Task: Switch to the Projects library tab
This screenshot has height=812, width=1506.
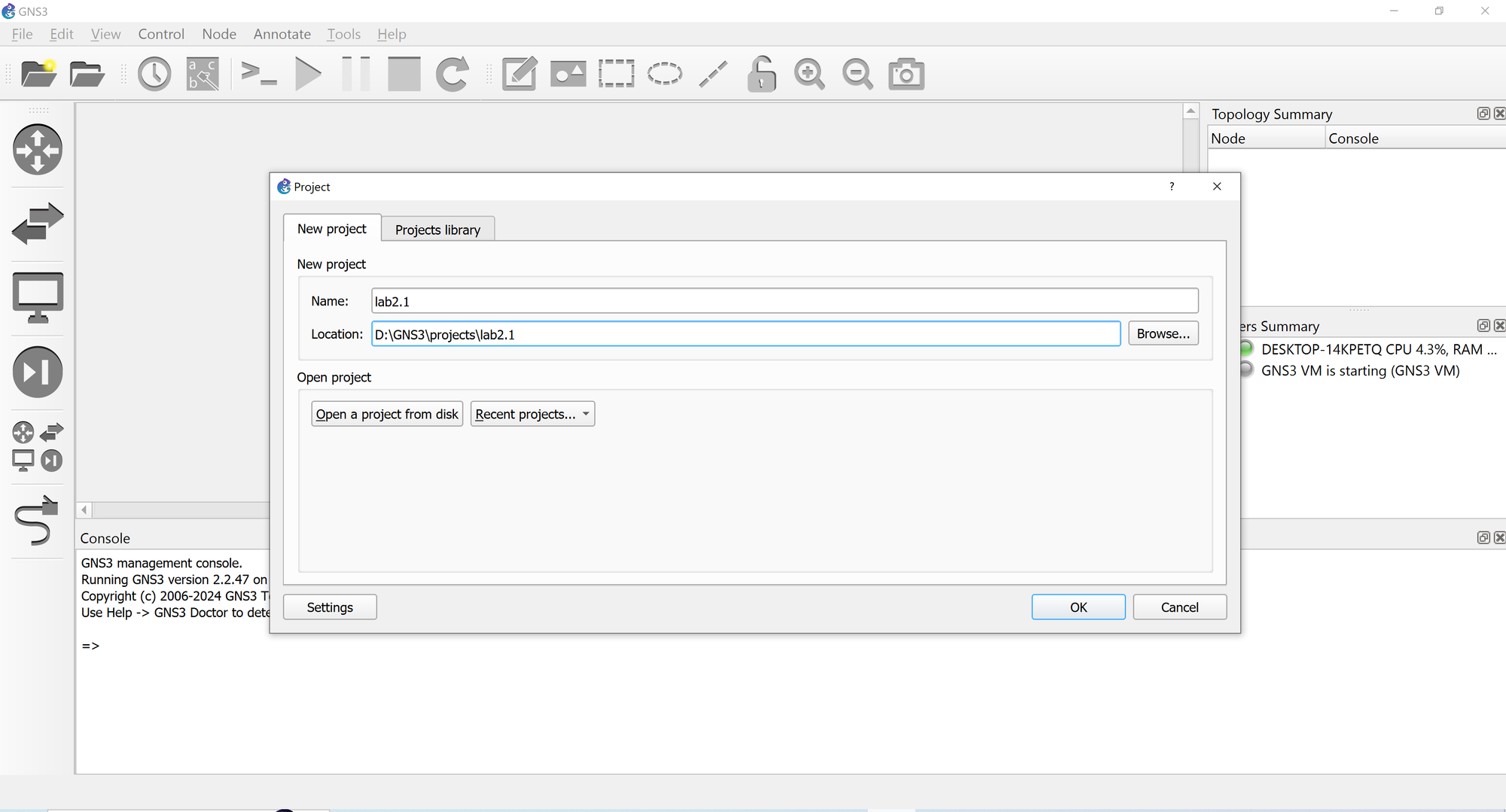Action: [437, 230]
